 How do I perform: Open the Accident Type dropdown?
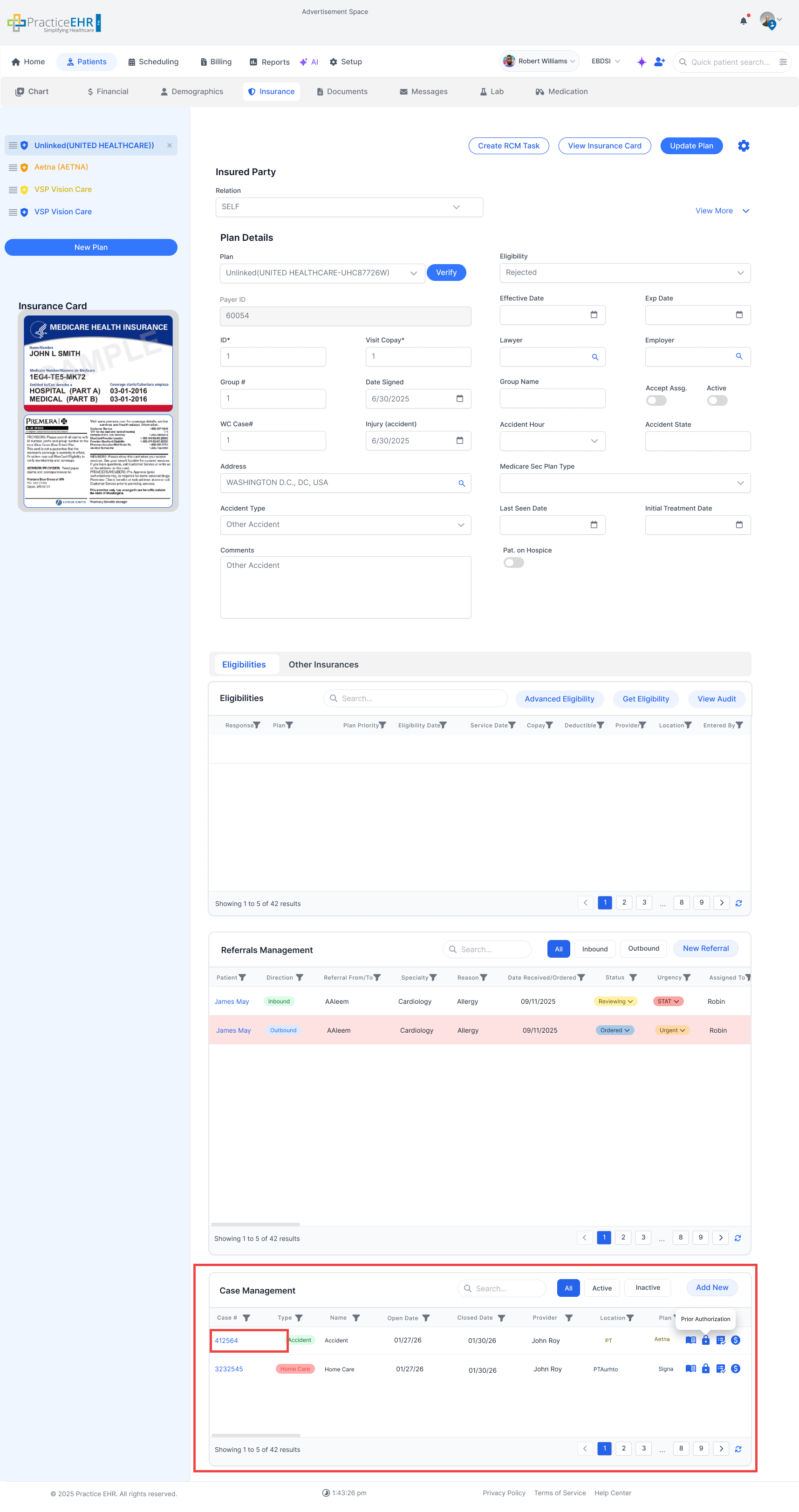pos(345,524)
